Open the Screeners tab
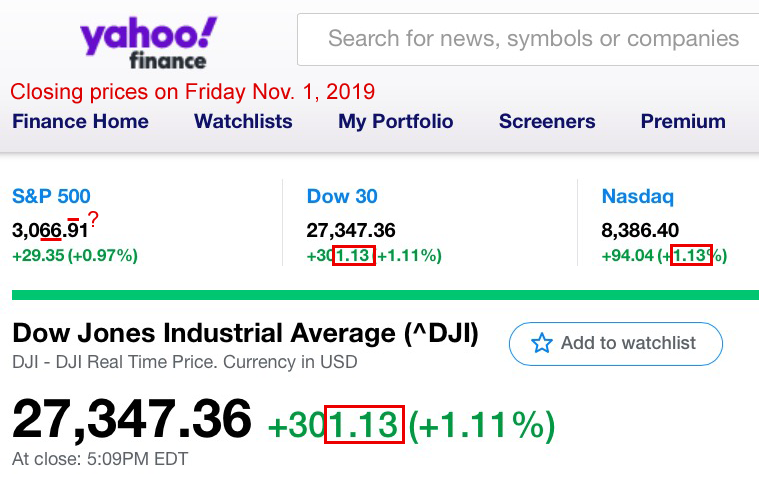The width and height of the screenshot is (759, 481). coord(547,122)
